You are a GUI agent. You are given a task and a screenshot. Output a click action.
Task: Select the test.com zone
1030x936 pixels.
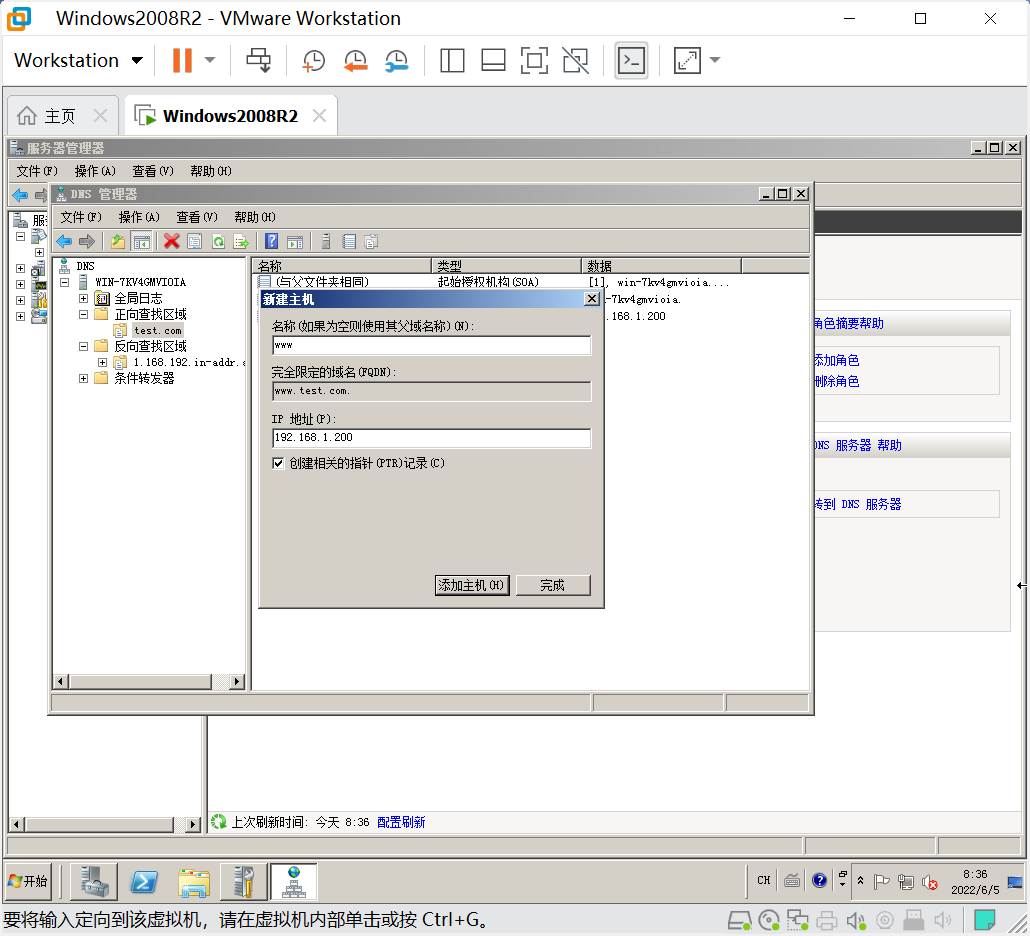click(x=158, y=330)
